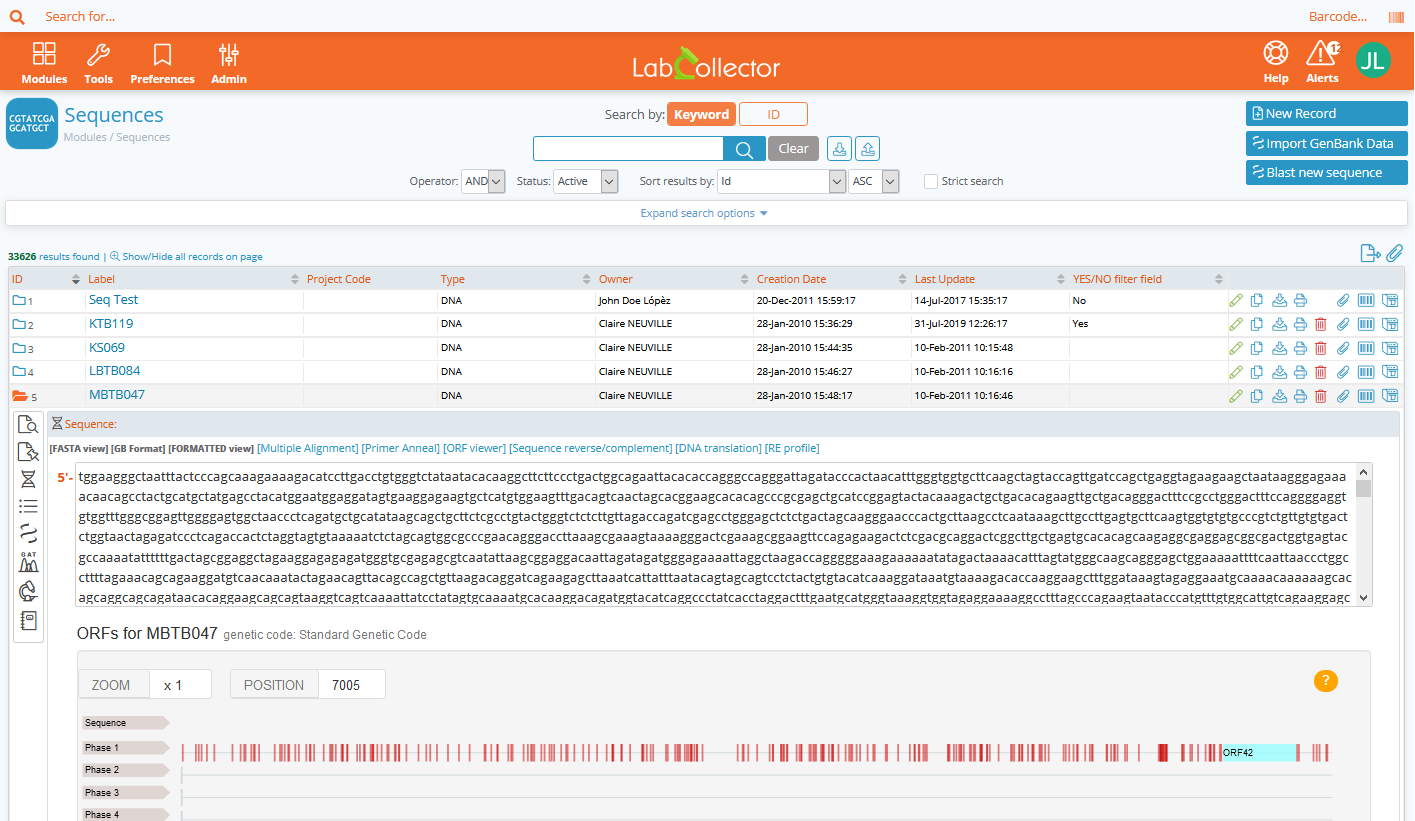Click the POSITION field showing 7005

pos(351,684)
